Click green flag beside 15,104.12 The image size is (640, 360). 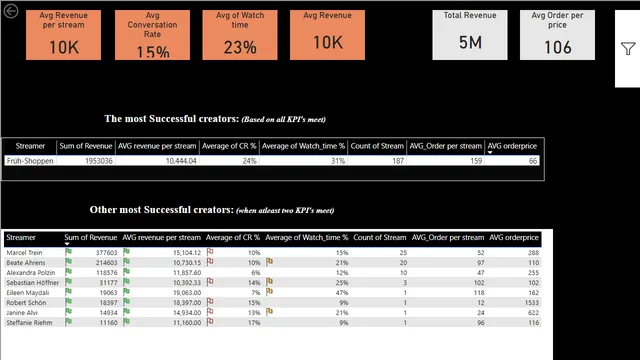(x=127, y=252)
